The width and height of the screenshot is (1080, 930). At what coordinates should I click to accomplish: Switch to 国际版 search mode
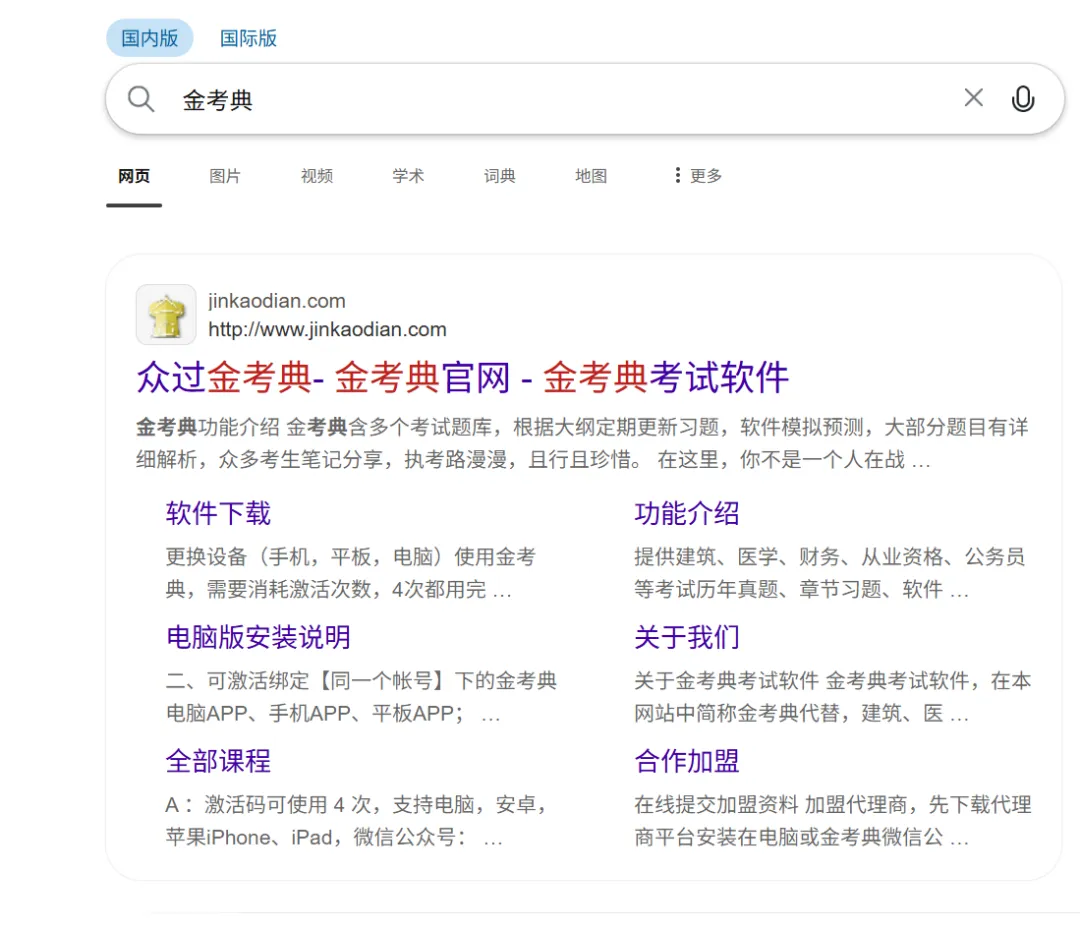248,38
